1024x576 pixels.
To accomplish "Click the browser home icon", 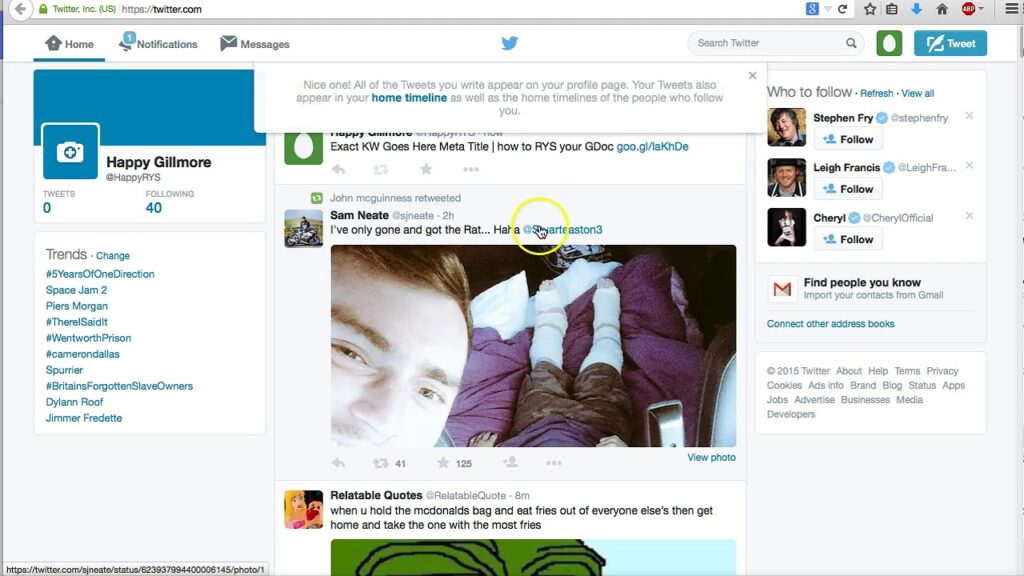I will tap(942, 9).
